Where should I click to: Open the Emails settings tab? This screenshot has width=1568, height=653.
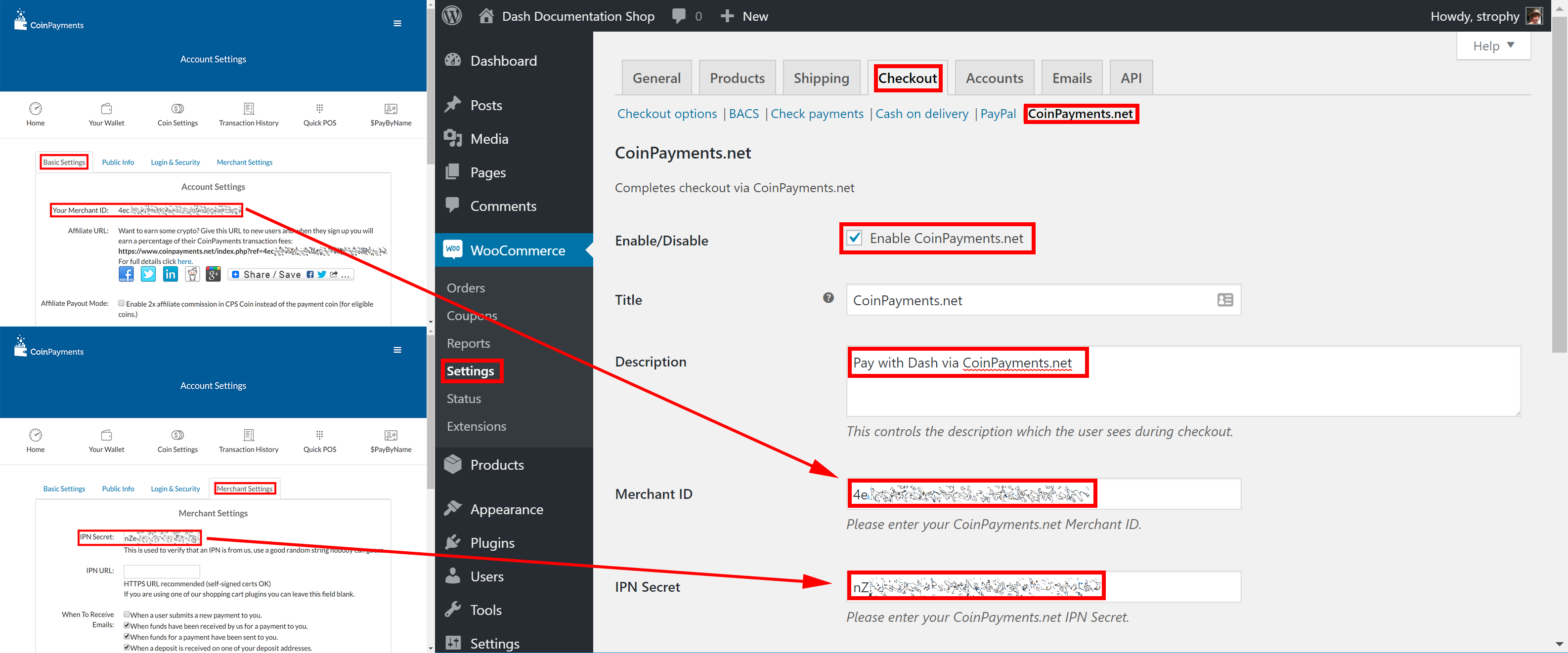(x=1072, y=78)
